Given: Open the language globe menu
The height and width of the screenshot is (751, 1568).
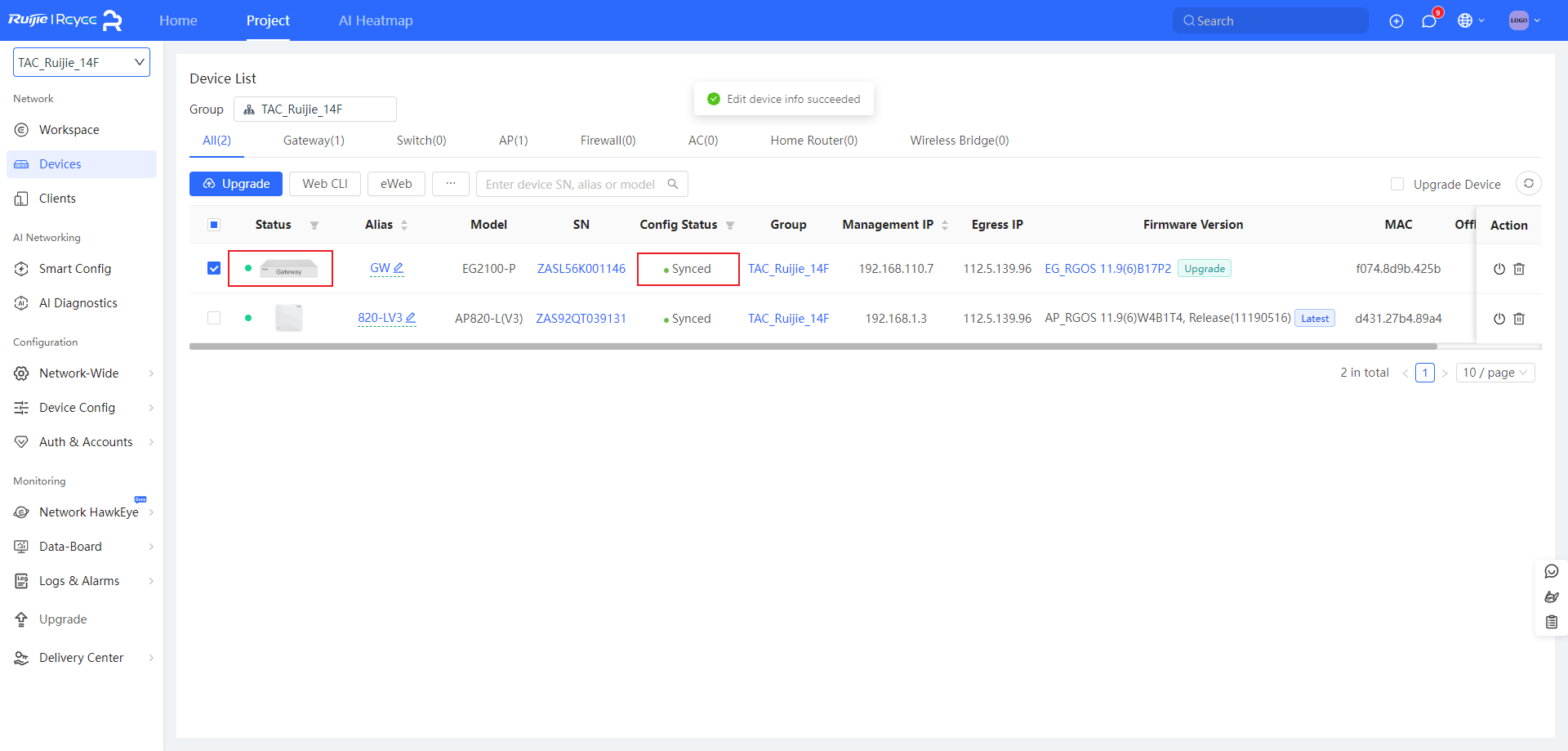Looking at the screenshot, I should pyautogui.click(x=1465, y=20).
